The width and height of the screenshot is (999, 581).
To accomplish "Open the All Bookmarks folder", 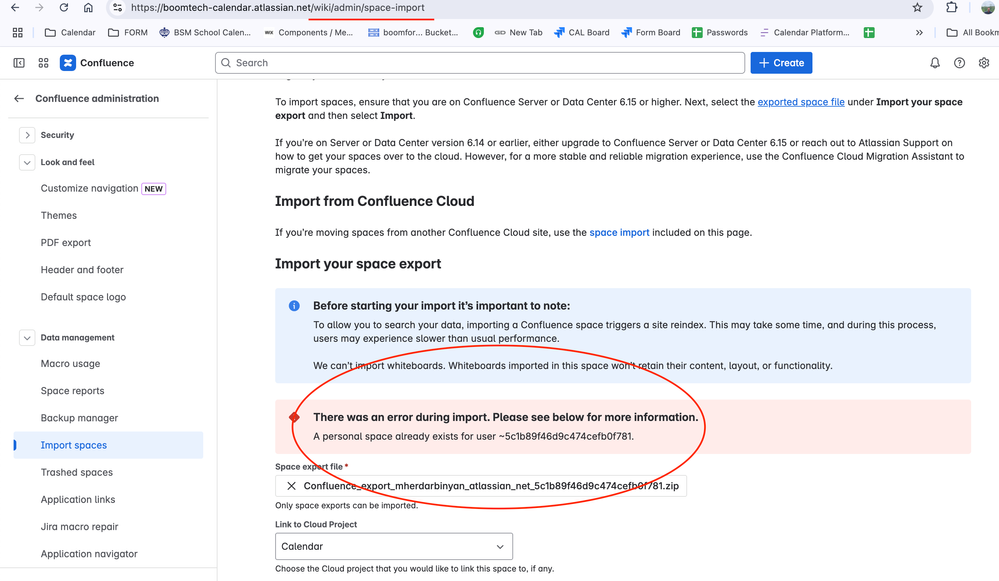I will point(973,32).
